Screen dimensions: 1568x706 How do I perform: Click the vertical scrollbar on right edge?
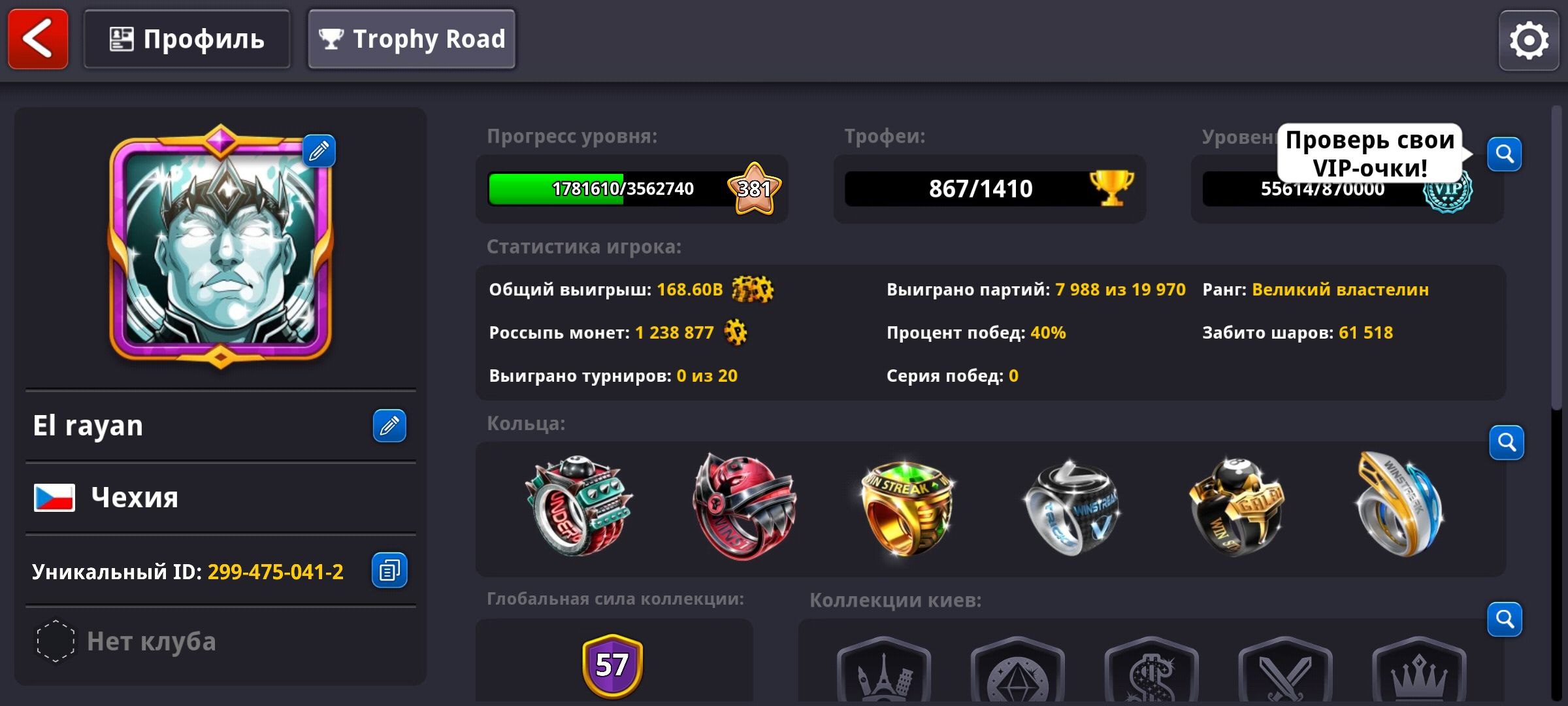(1558, 258)
